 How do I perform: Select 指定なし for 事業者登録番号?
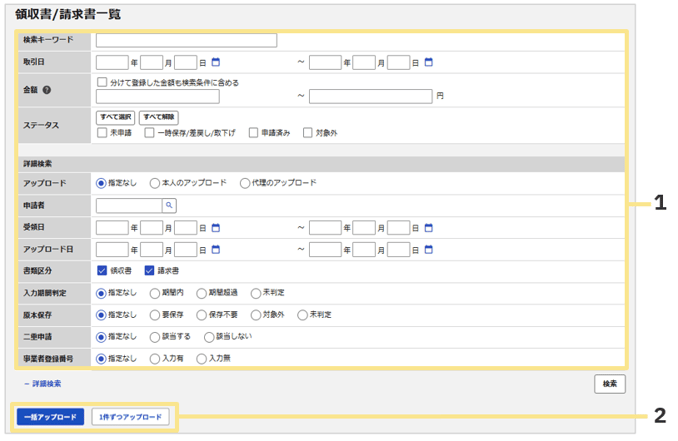(101, 359)
